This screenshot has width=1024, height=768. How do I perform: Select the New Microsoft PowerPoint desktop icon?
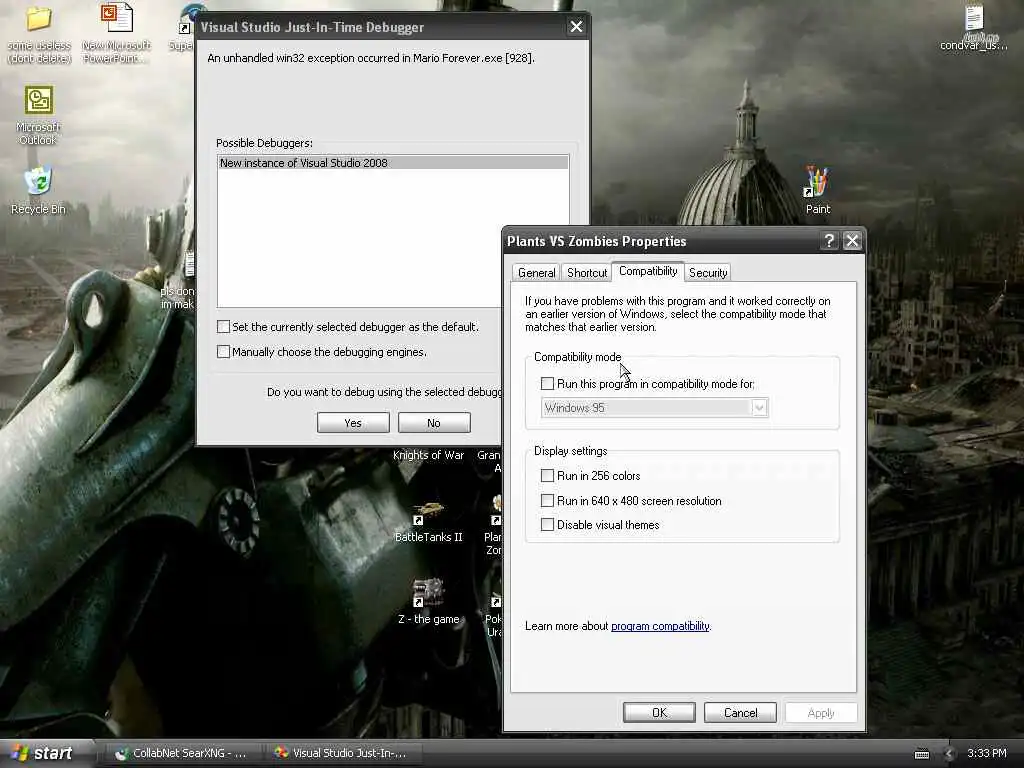tap(116, 18)
